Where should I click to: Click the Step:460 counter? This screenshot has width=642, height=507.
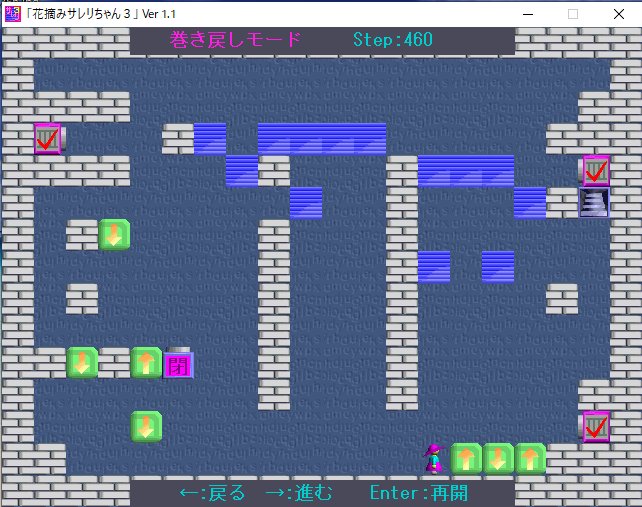(x=392, y=40)
